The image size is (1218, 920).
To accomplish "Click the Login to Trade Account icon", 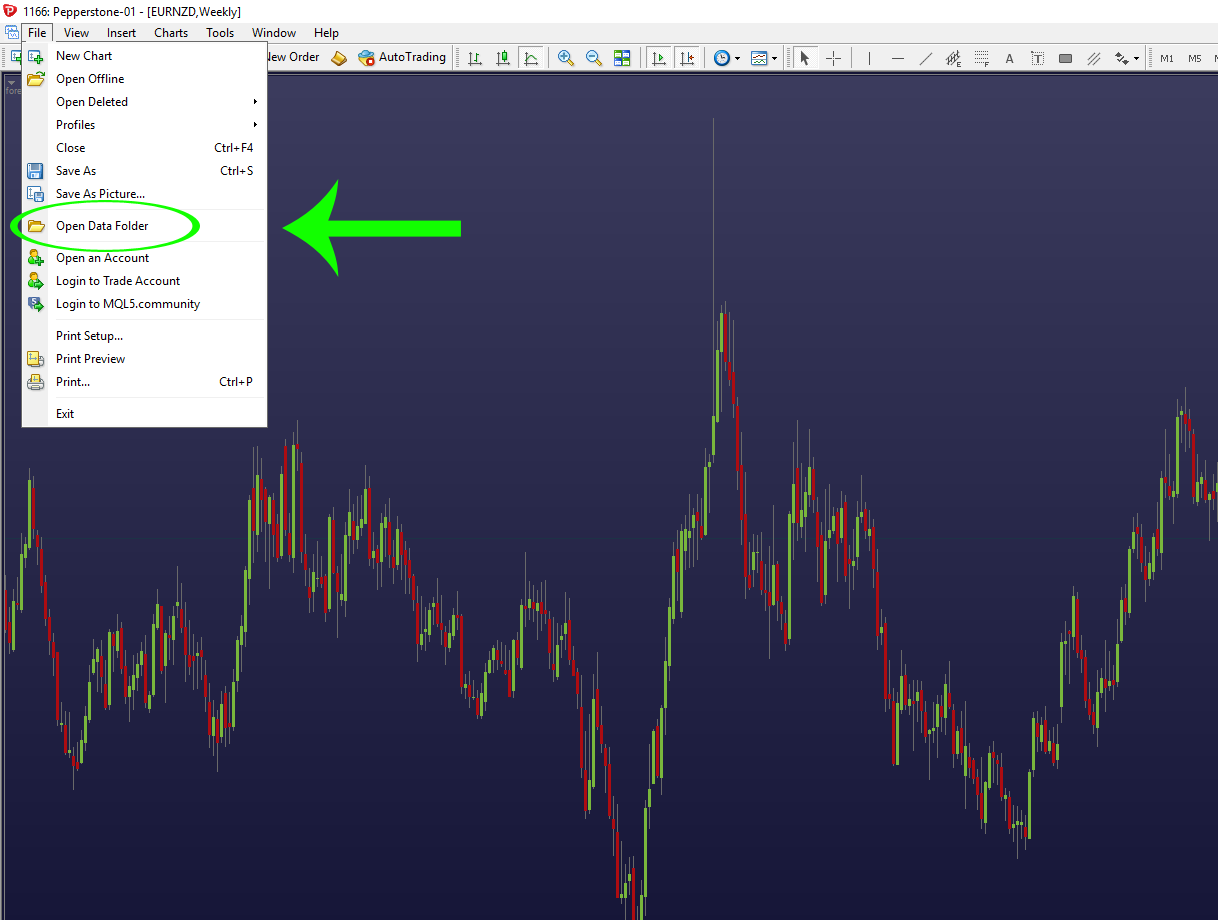I will tap(36, 281).
